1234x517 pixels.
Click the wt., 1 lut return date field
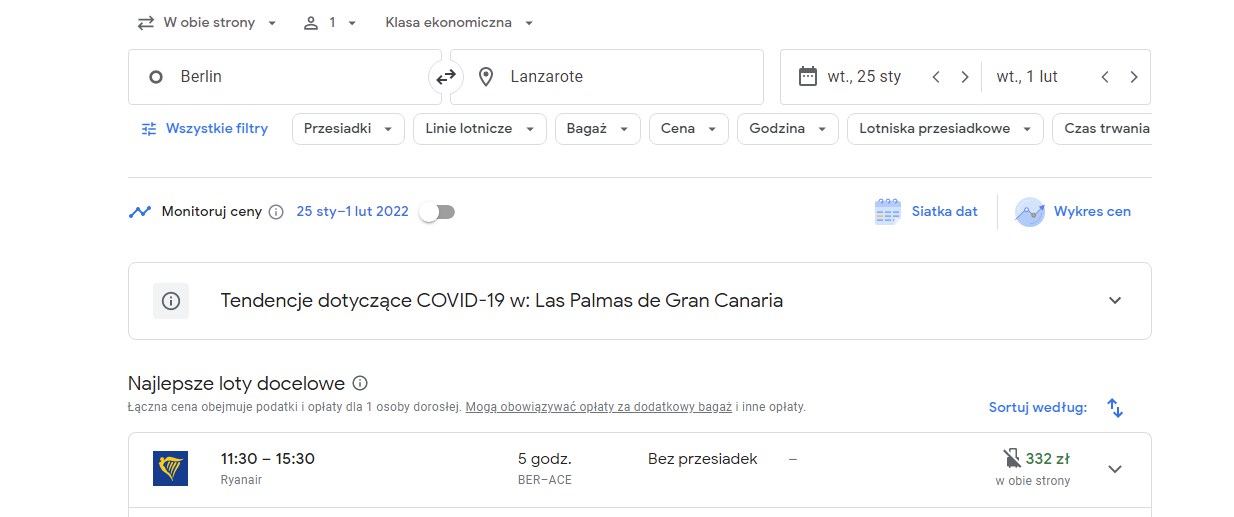point(1027,77)
